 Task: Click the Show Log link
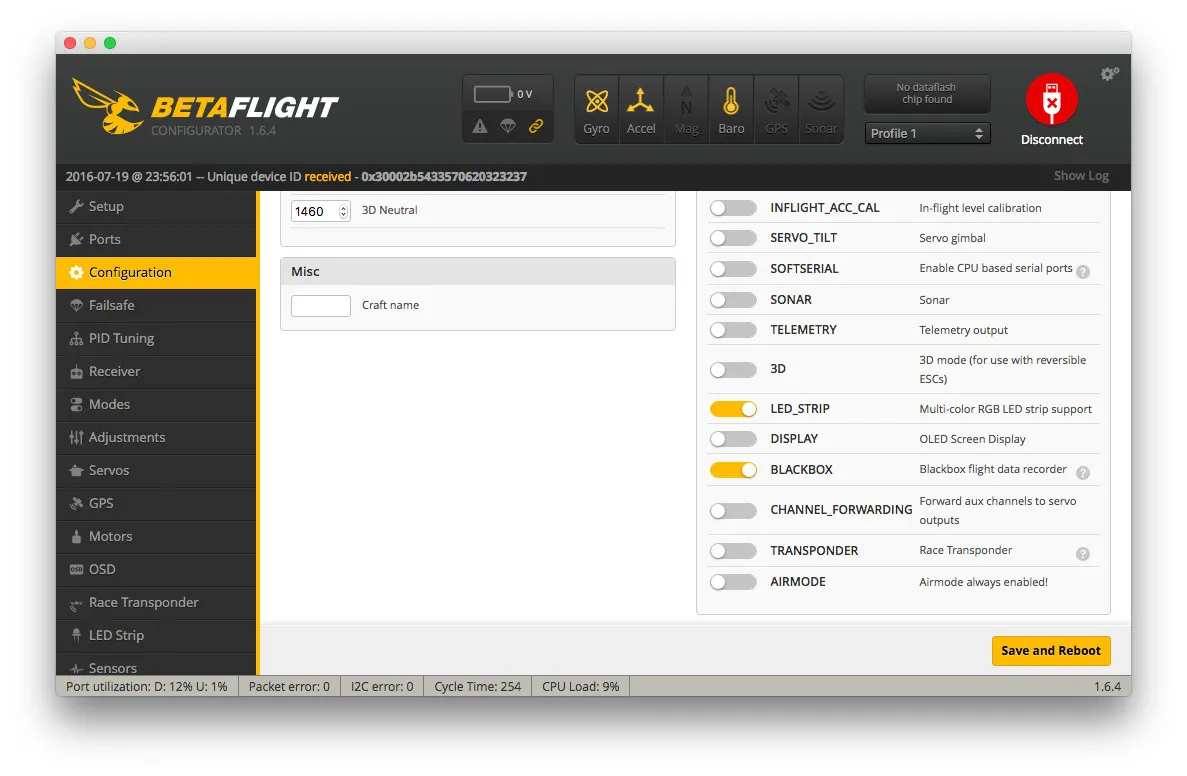coord(1081,176)
